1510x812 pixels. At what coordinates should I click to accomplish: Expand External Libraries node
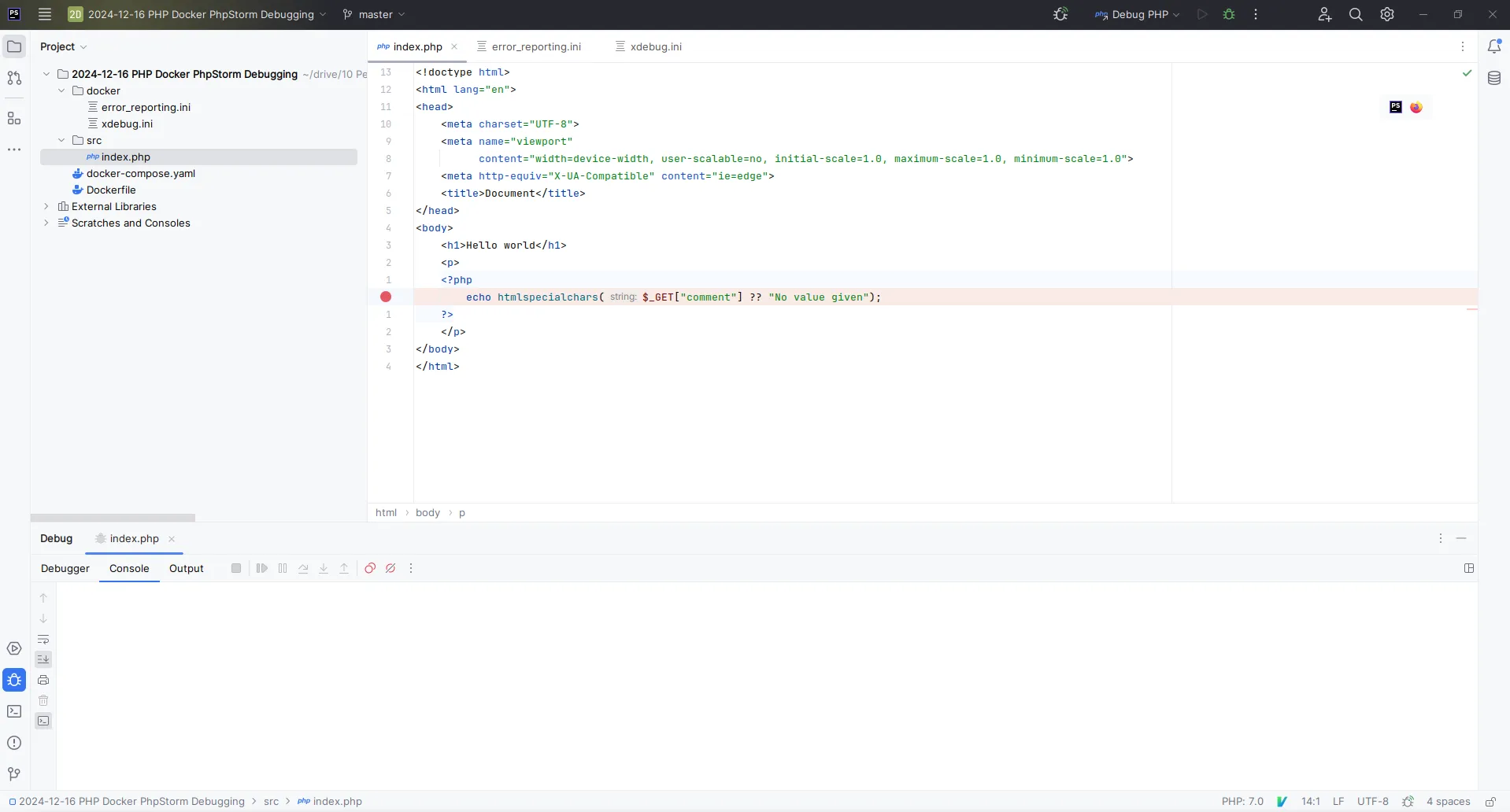pos(46,206)
